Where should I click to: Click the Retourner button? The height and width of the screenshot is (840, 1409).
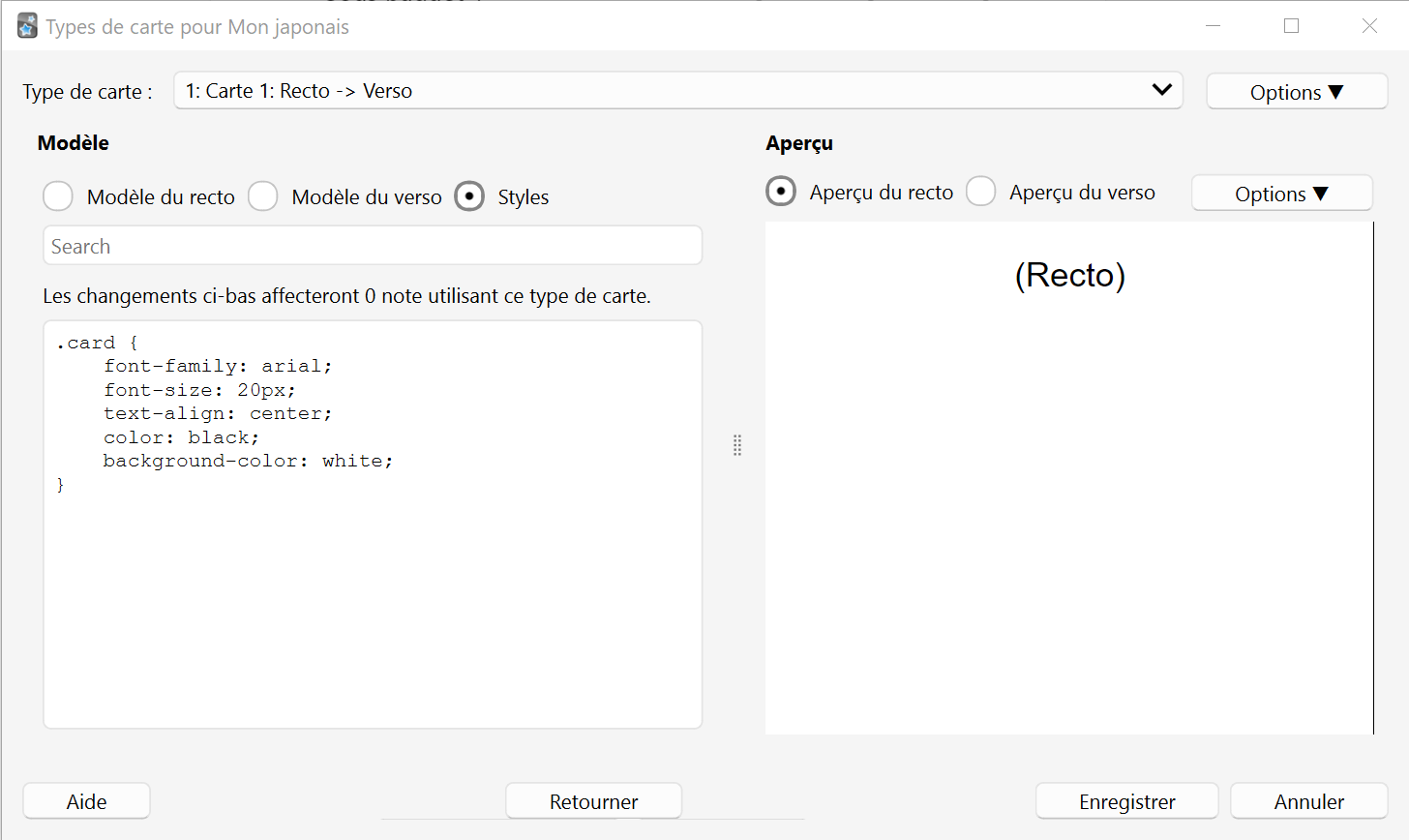pos(593,801)
